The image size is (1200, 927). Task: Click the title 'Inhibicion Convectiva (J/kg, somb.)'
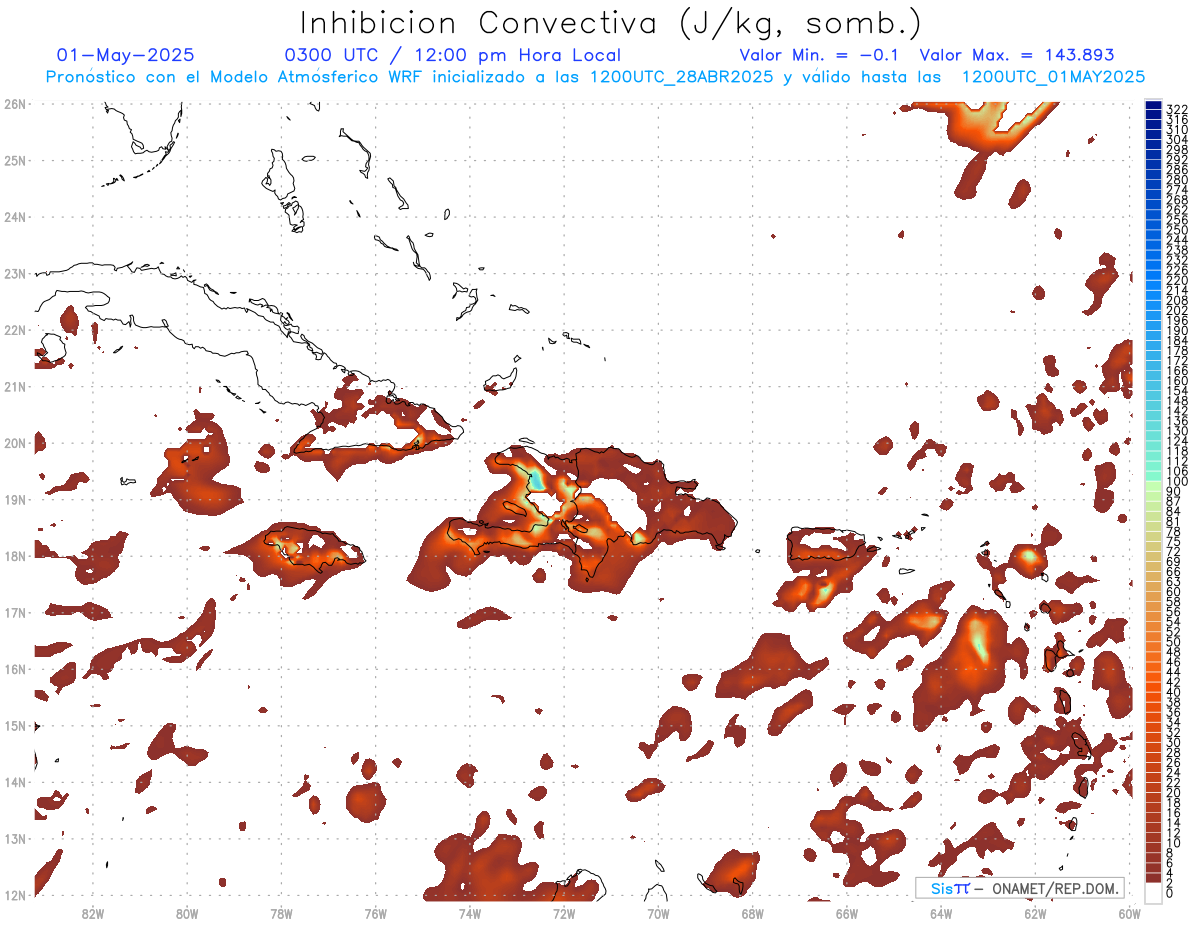pyautogui.click(x=610, y=24)
